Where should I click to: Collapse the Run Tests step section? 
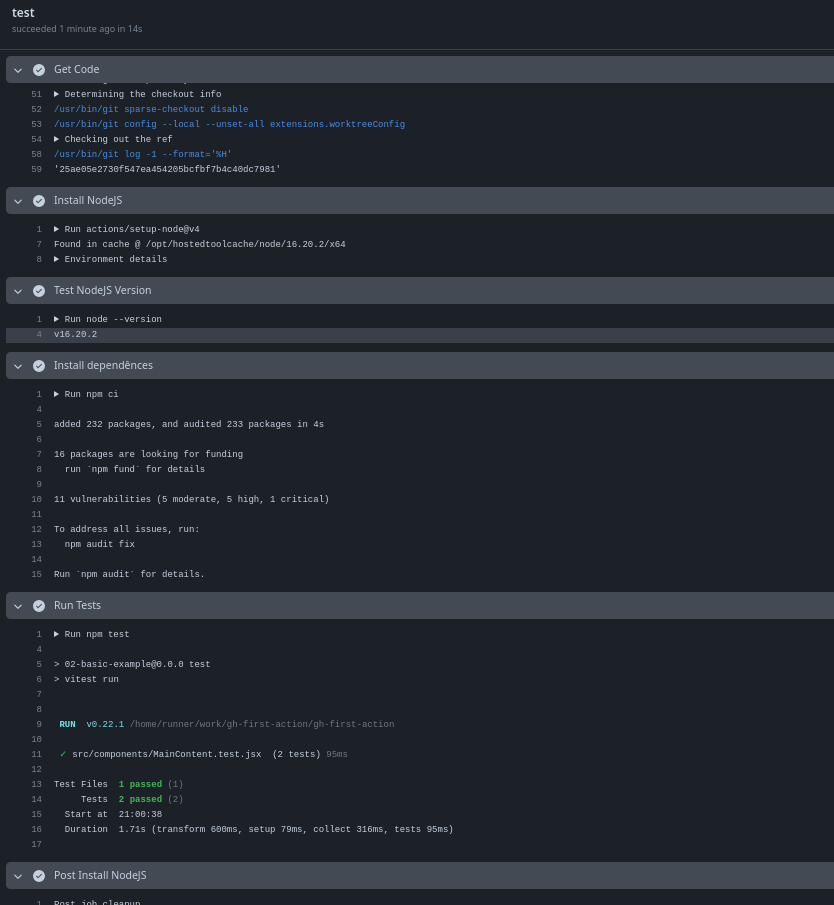coord(18,605)
